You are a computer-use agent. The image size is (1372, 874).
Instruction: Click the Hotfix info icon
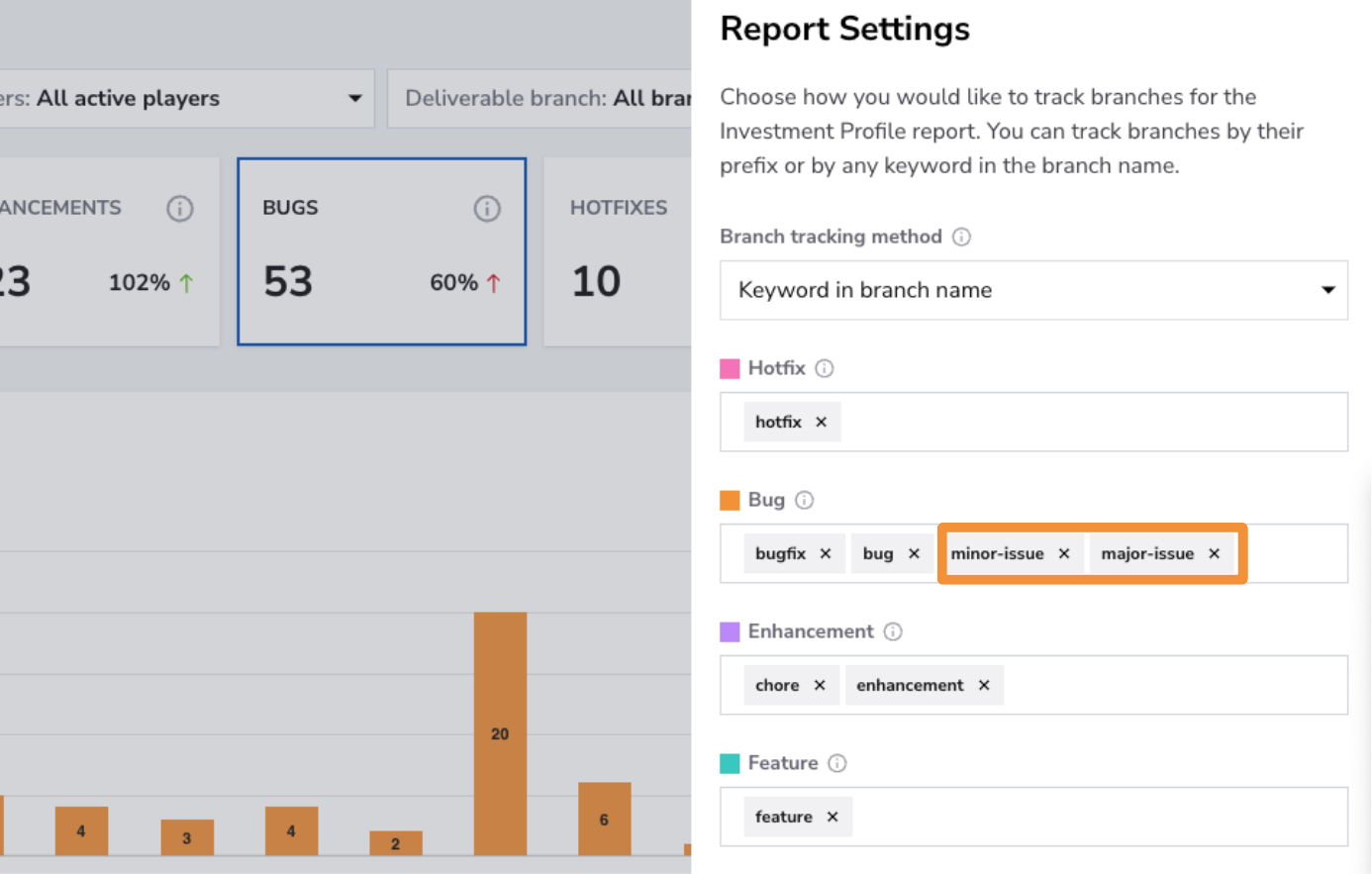coord(825,368)
